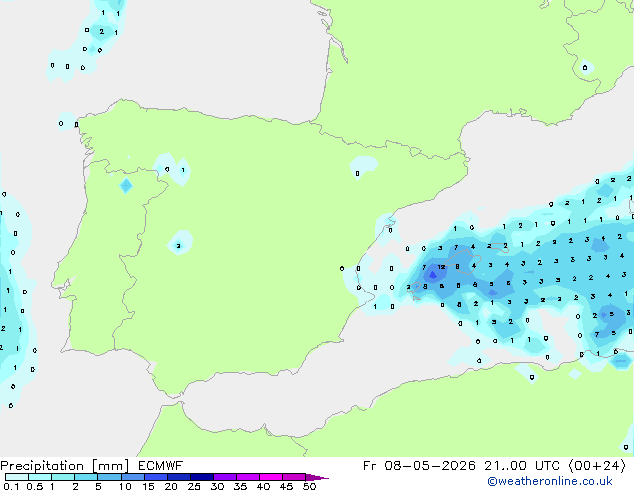Click the 1–2 mm legend color swatch
Viewport: 634px width, 490px height.
pos(63,477)
